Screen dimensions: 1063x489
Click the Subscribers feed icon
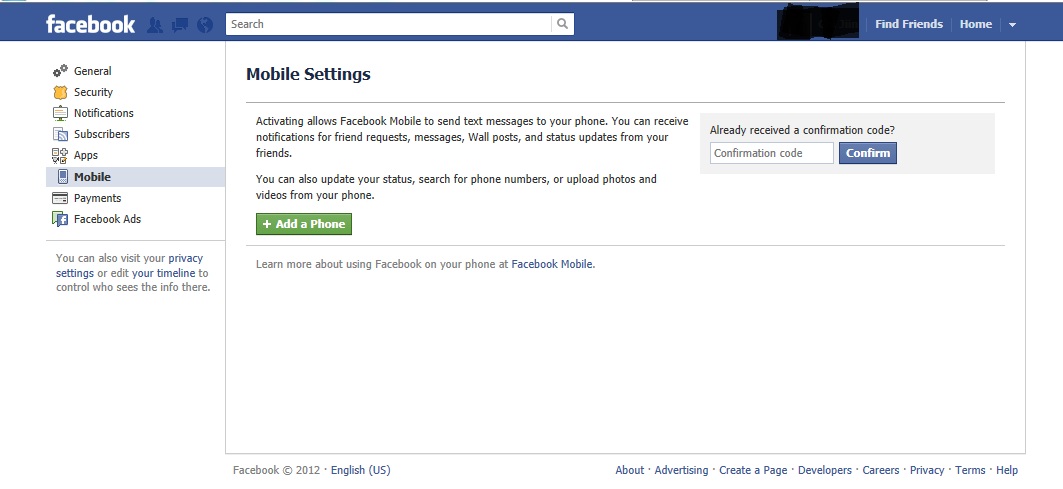60,134
